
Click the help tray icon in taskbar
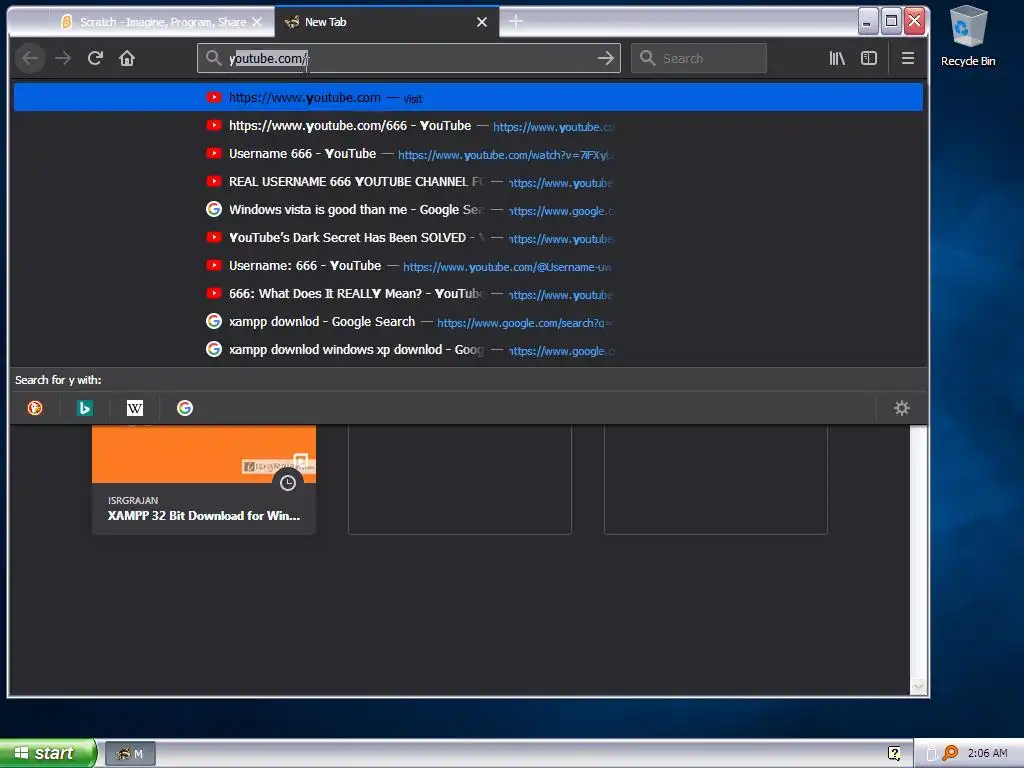894,754
